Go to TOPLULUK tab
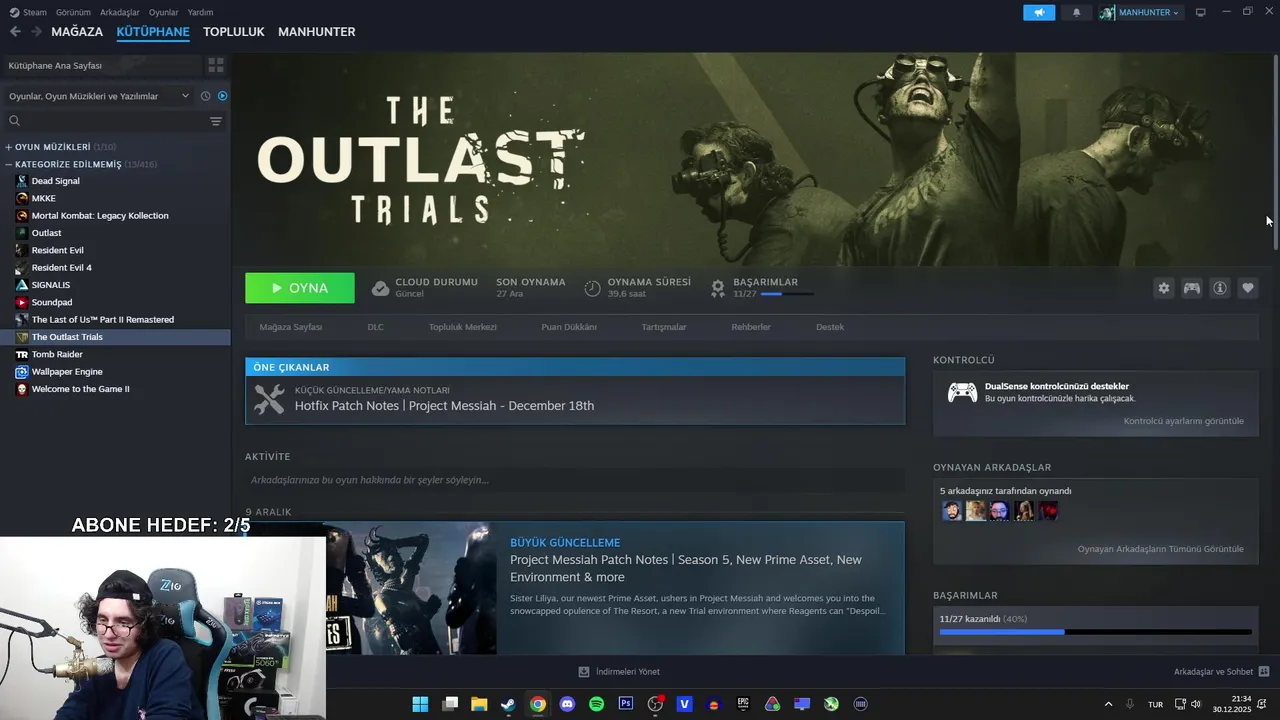 234,32
